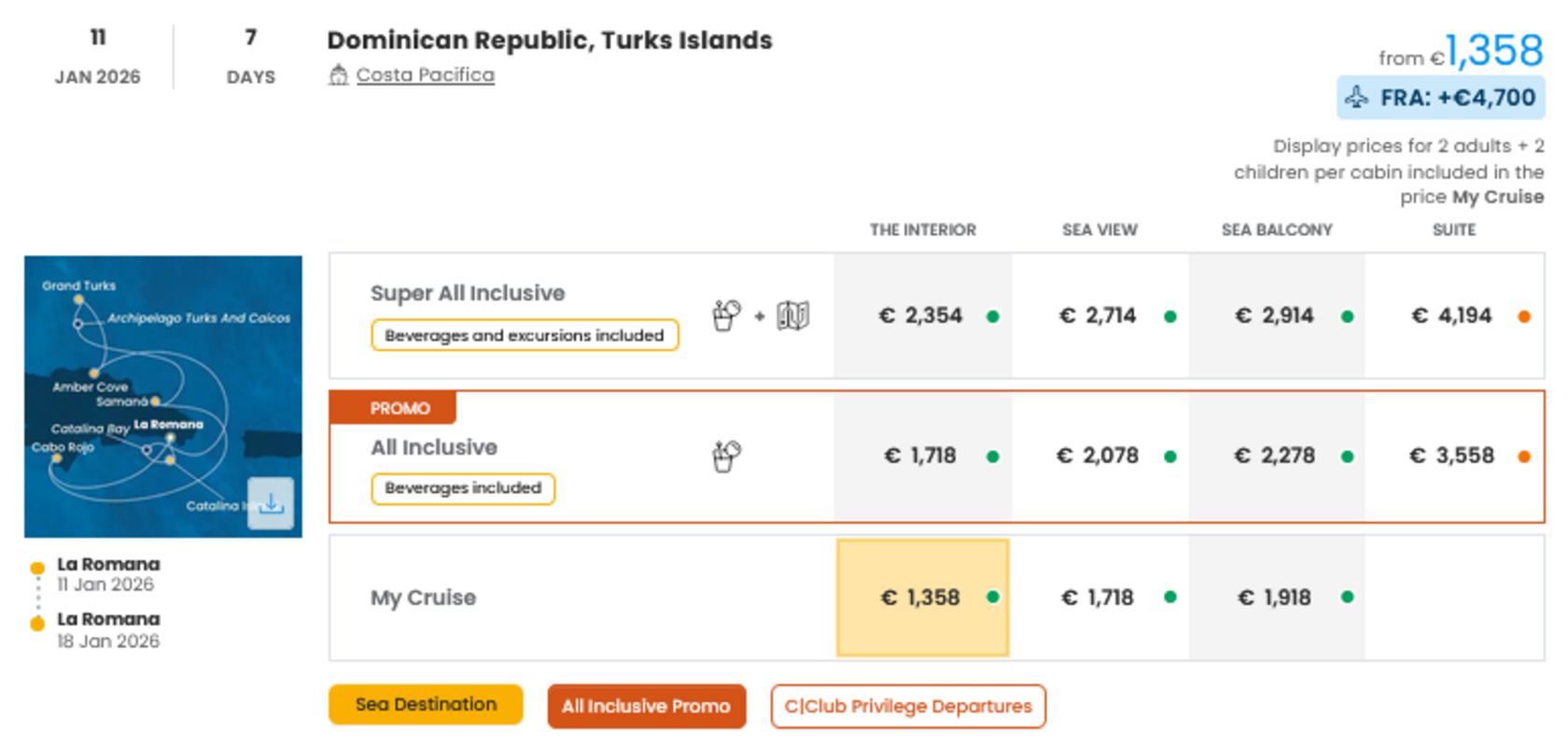Toggle the green availability dot for Interior Super All Inclusive
The height and width of the screenshot is (747, 1568).
pos(992,316)
